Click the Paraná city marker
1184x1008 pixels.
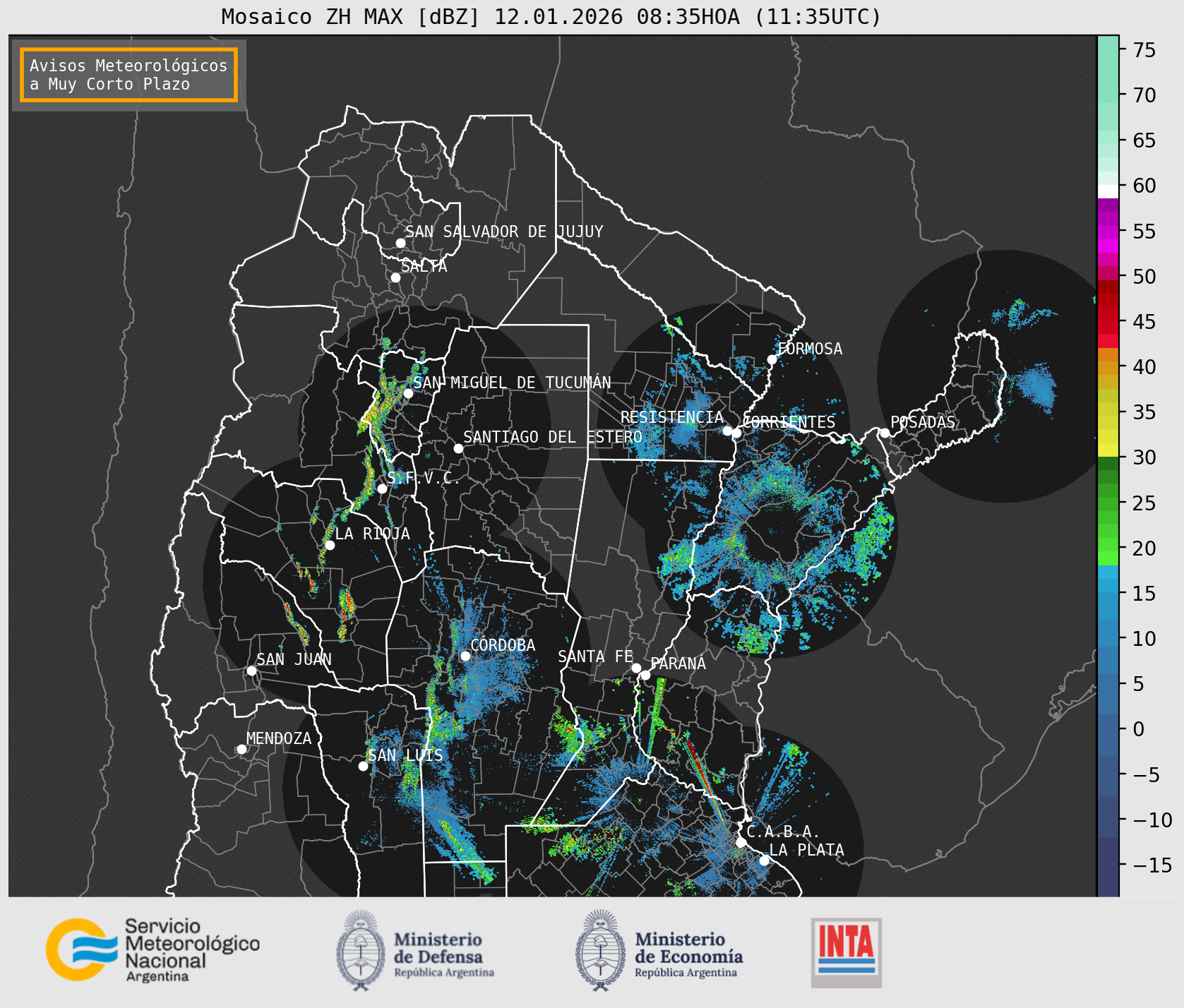click(645, 675)
